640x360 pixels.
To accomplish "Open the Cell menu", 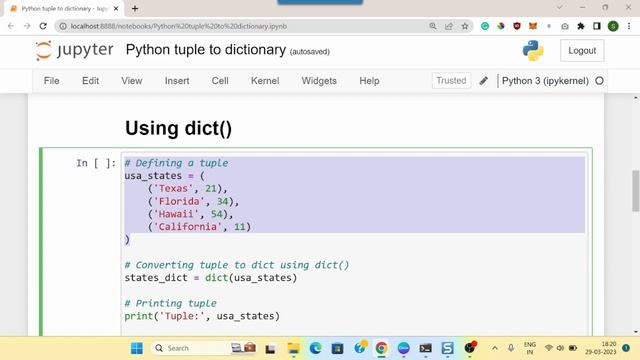I will pyautogui.click(x=220, y=81).
